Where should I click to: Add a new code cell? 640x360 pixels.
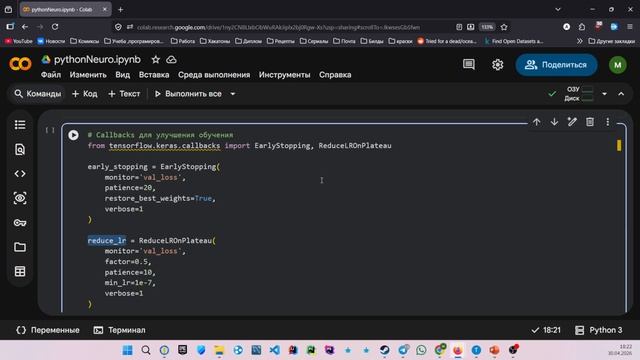[x=84, y=94]
